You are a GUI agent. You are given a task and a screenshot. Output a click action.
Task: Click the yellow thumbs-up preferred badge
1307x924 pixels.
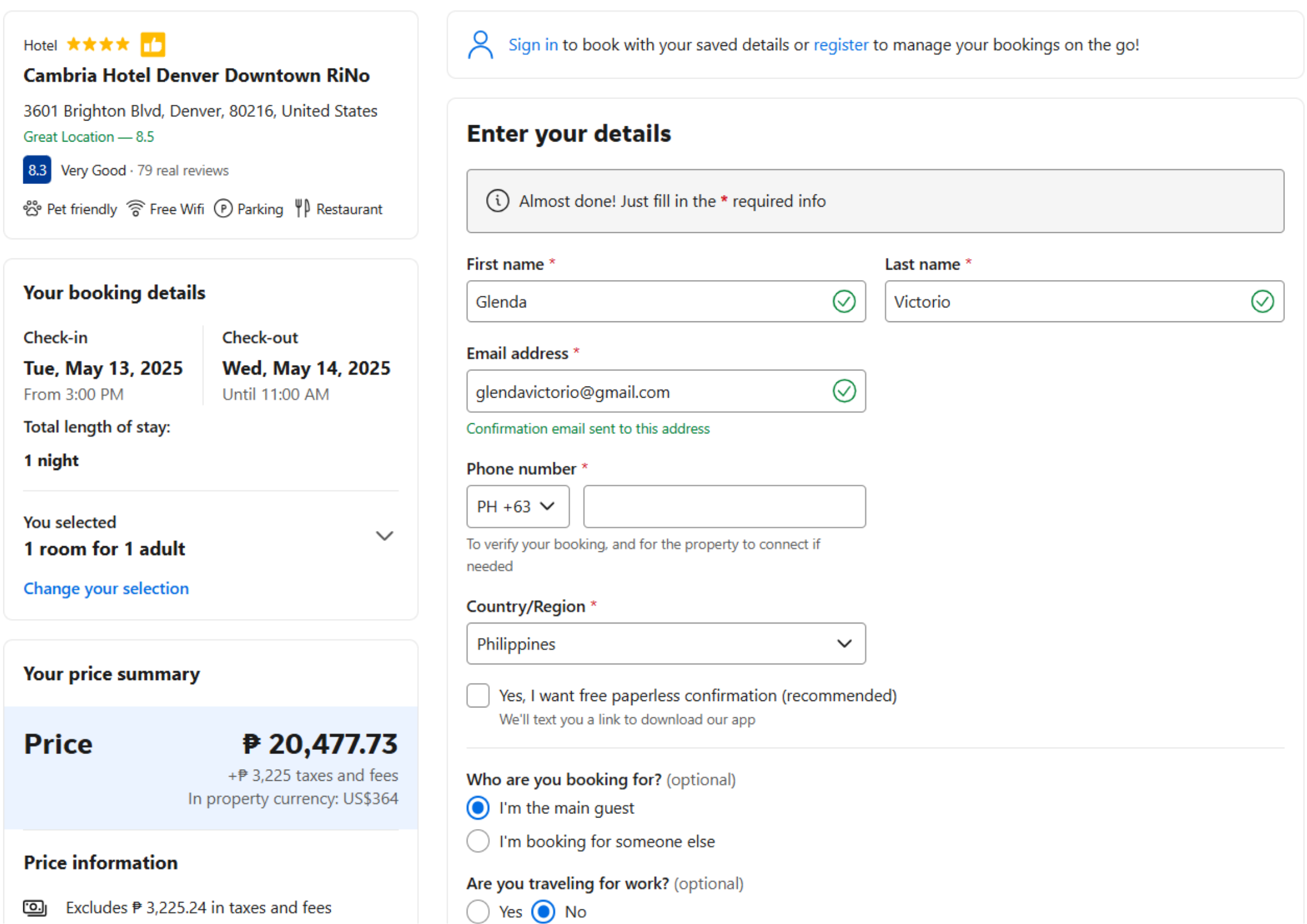153,45
